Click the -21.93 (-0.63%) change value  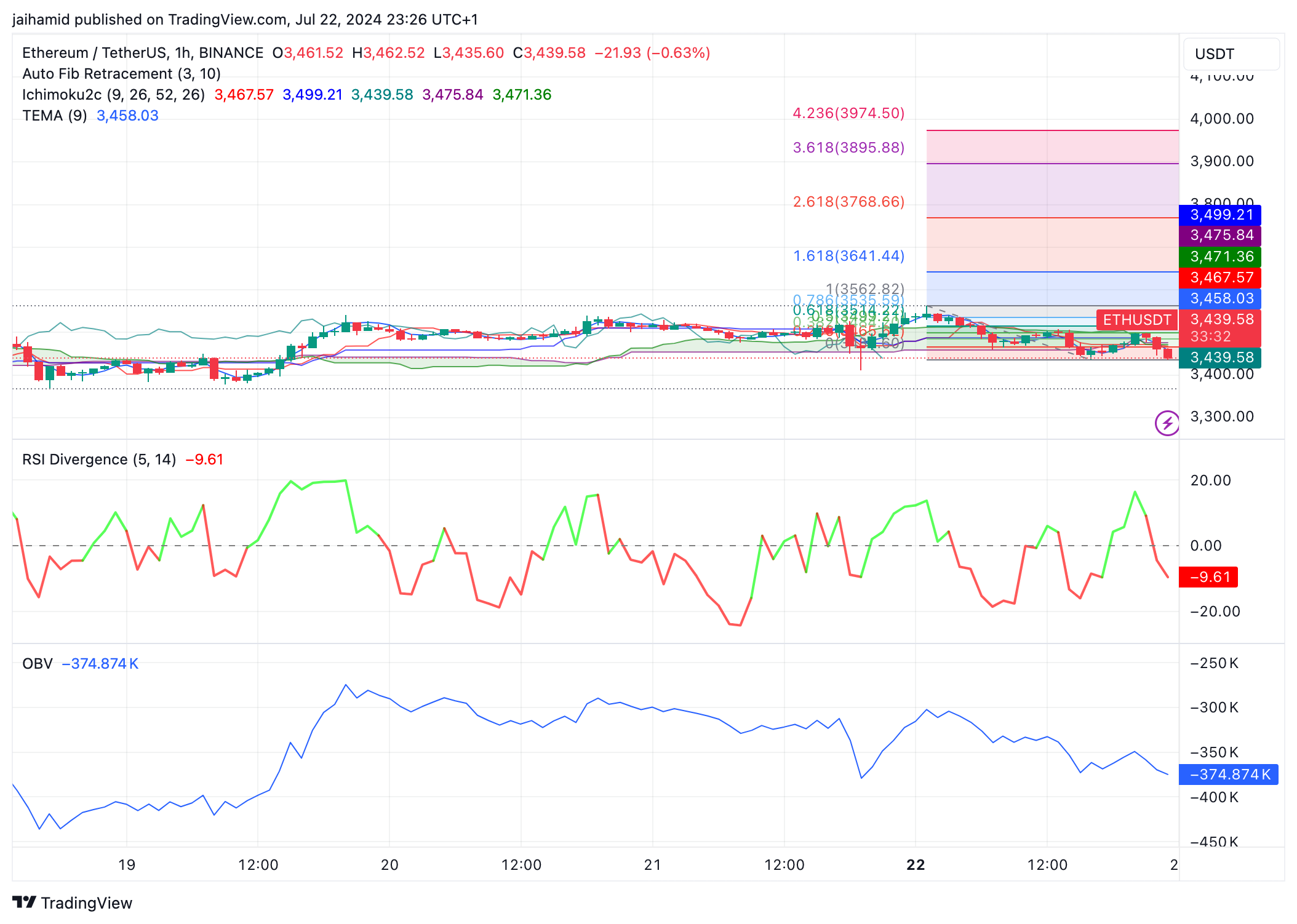(x=652, y=53)
